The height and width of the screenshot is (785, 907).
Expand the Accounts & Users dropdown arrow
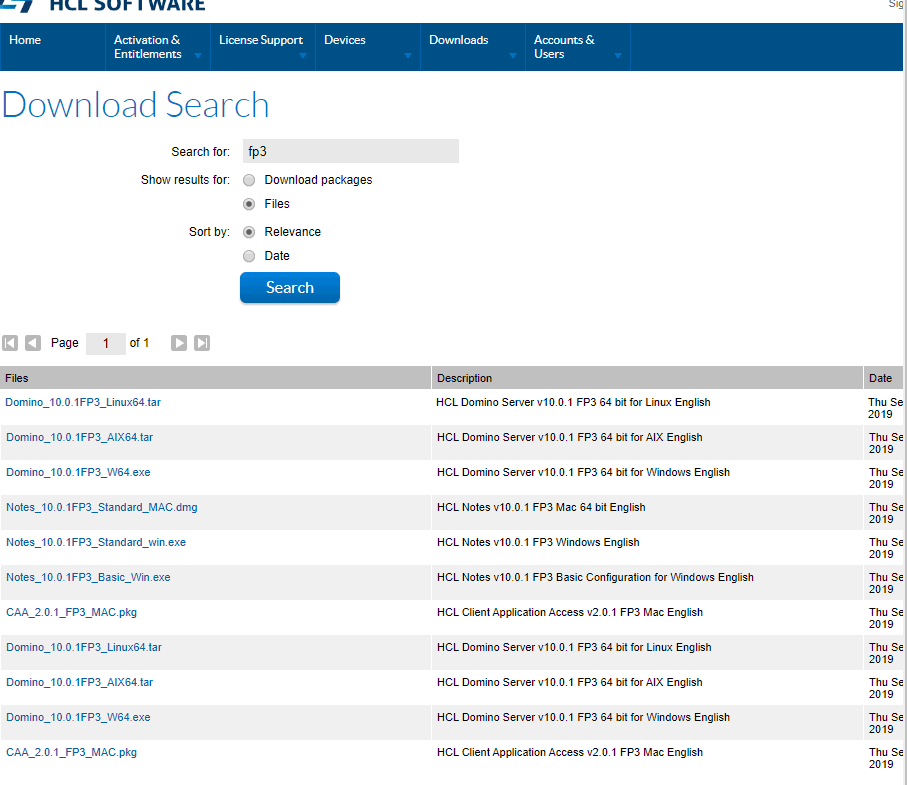(x=618, y=56)
